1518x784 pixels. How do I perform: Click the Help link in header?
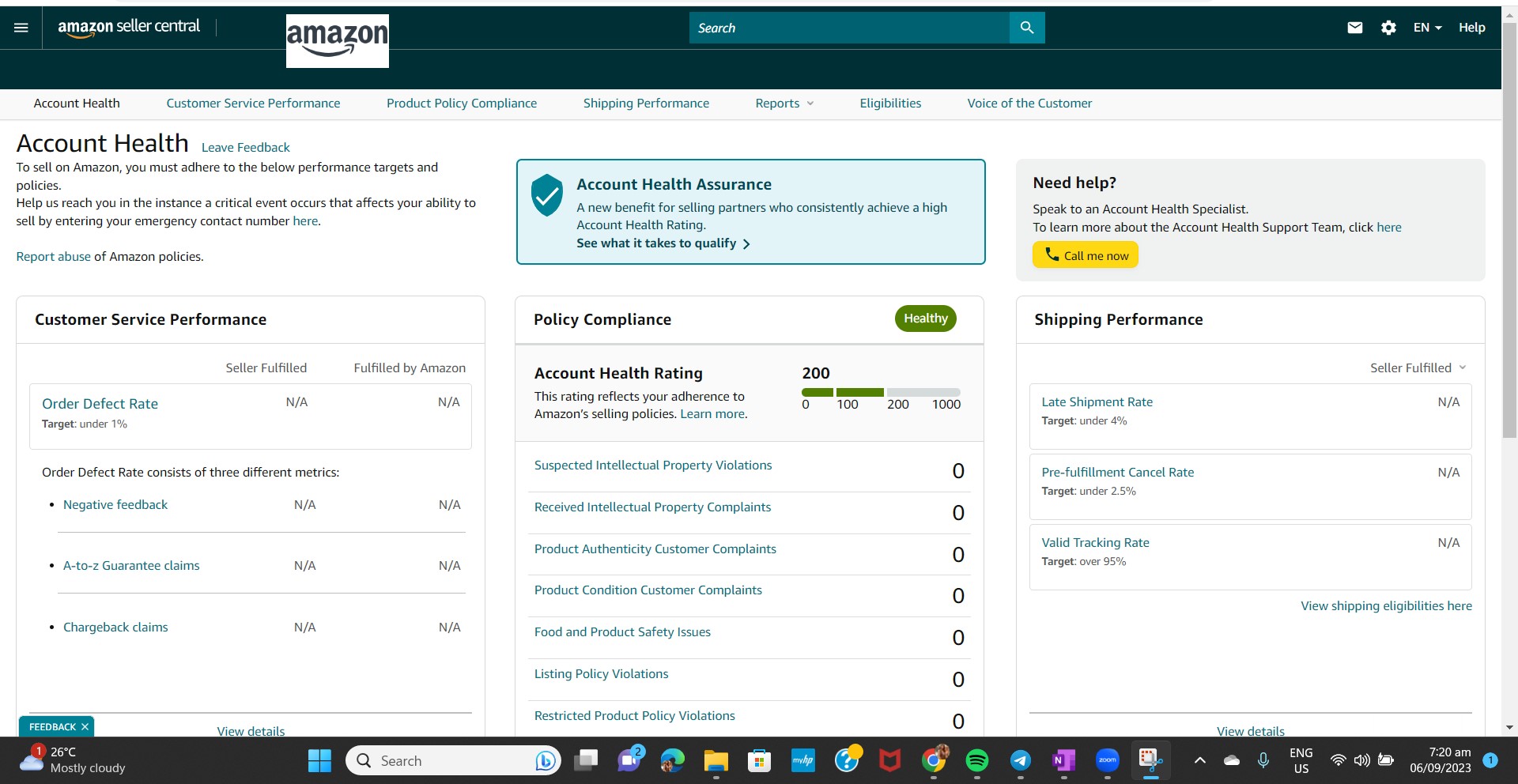pyautogui.click(x=1472, y=28)
